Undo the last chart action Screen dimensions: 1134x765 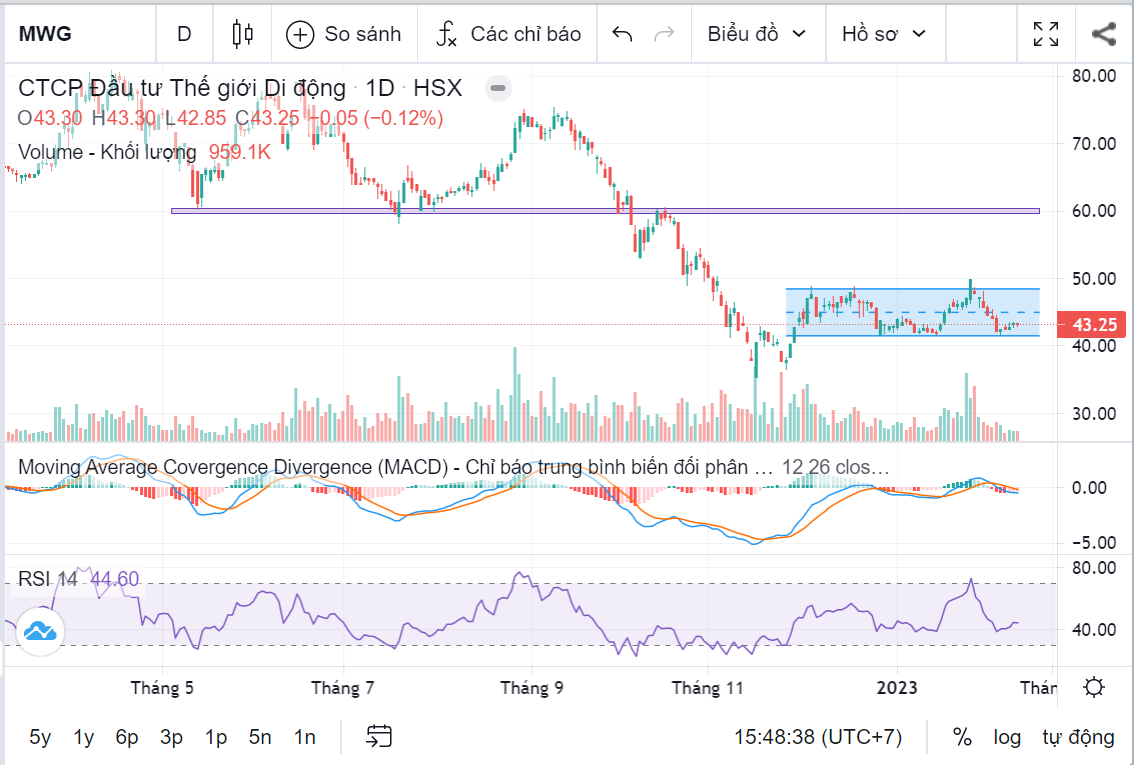coord(622,34)
